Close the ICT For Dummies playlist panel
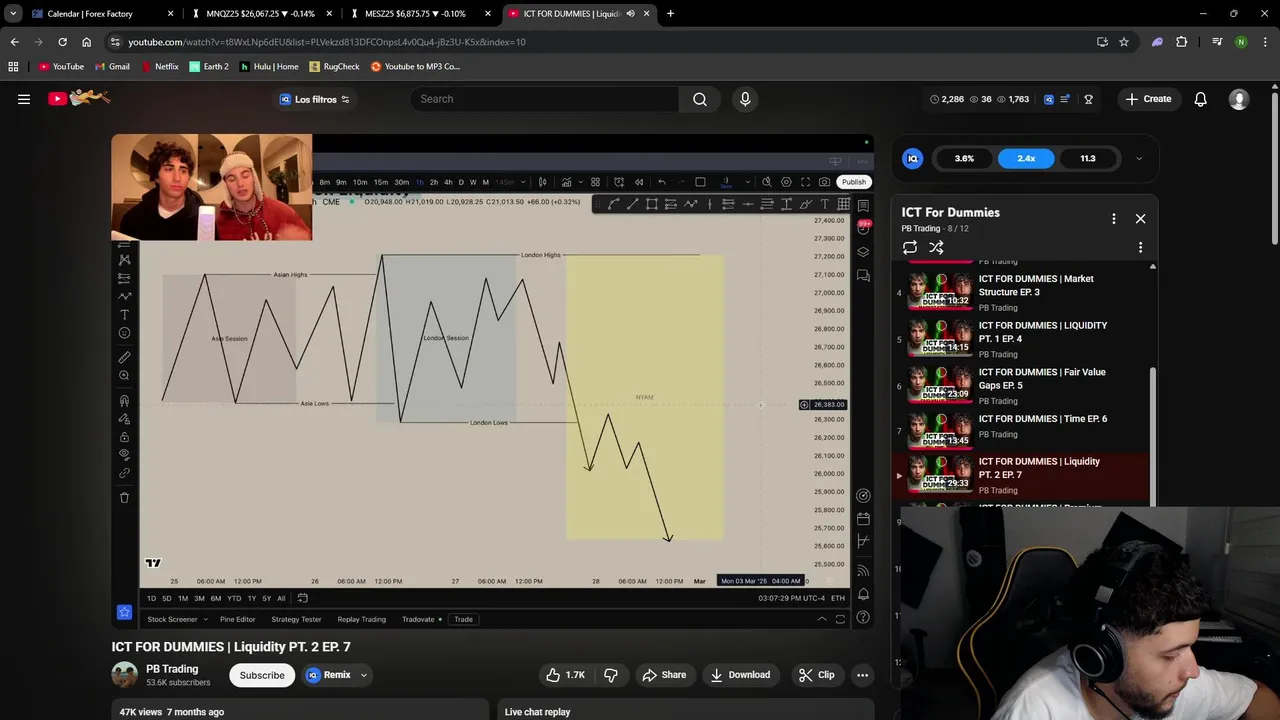 pyautogui.click(x=1140, y=218)
